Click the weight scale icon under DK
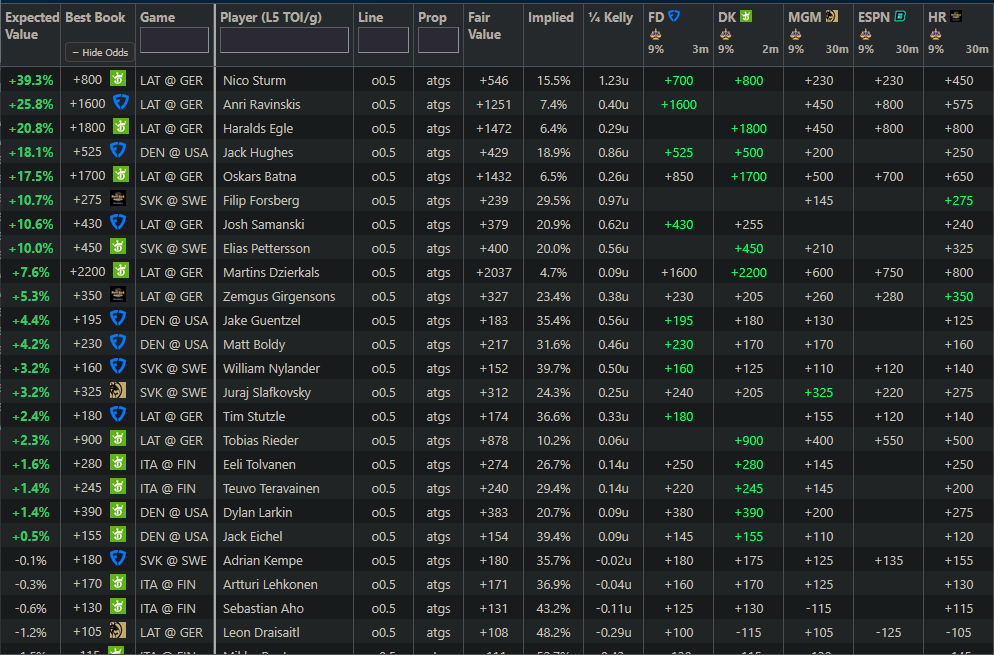 tap(725, 34)
